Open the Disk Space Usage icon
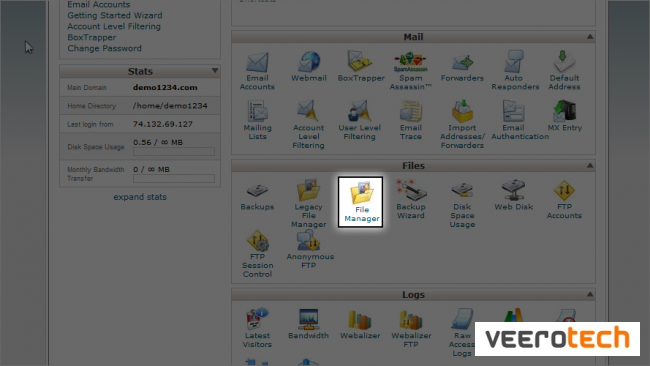This screenshot has width=650, height=366. tap(462, 204)
